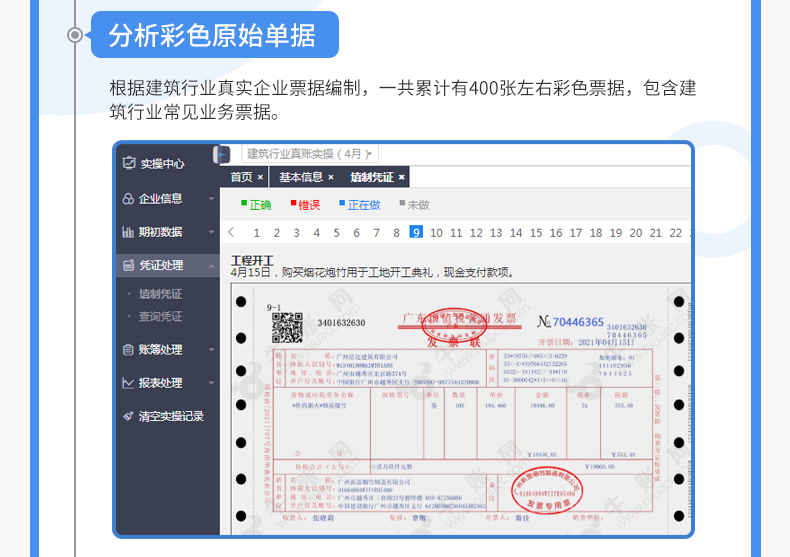Close the 填制凭证 tab
The image size is (790, 557).
point(402,177)
